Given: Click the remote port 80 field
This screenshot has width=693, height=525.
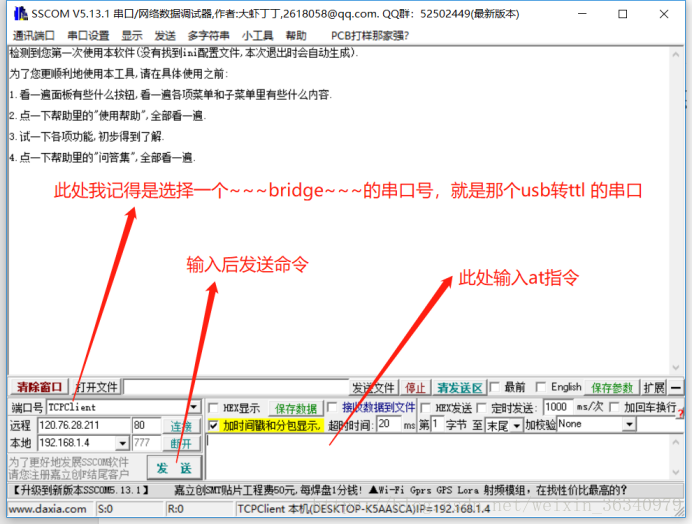Looking at the screenshot, I should (146, 426).
